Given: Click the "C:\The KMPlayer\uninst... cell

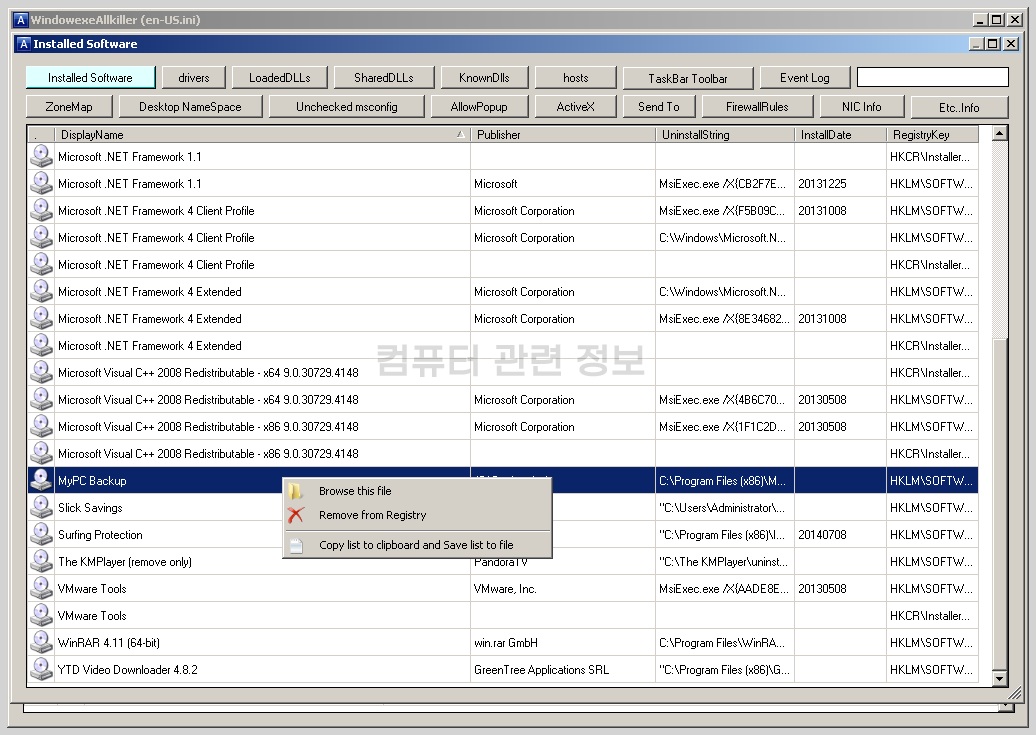Looking at the screenshot, I should (x=723, y=562).
